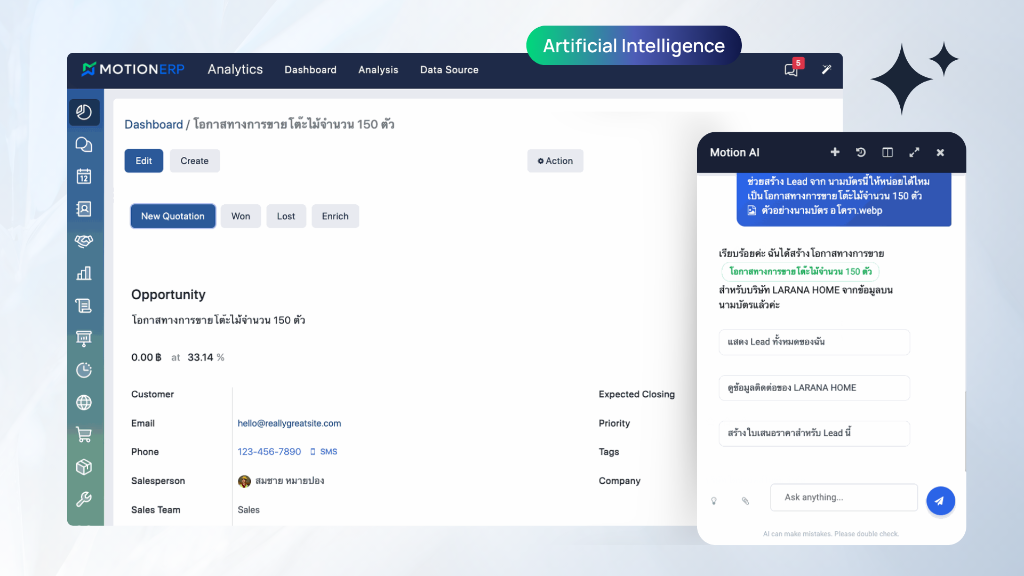Open the contacts book sidebar icon
The height and width of the screenshot is (576, 1024).
pyautogui.click(x=84, y=209)
